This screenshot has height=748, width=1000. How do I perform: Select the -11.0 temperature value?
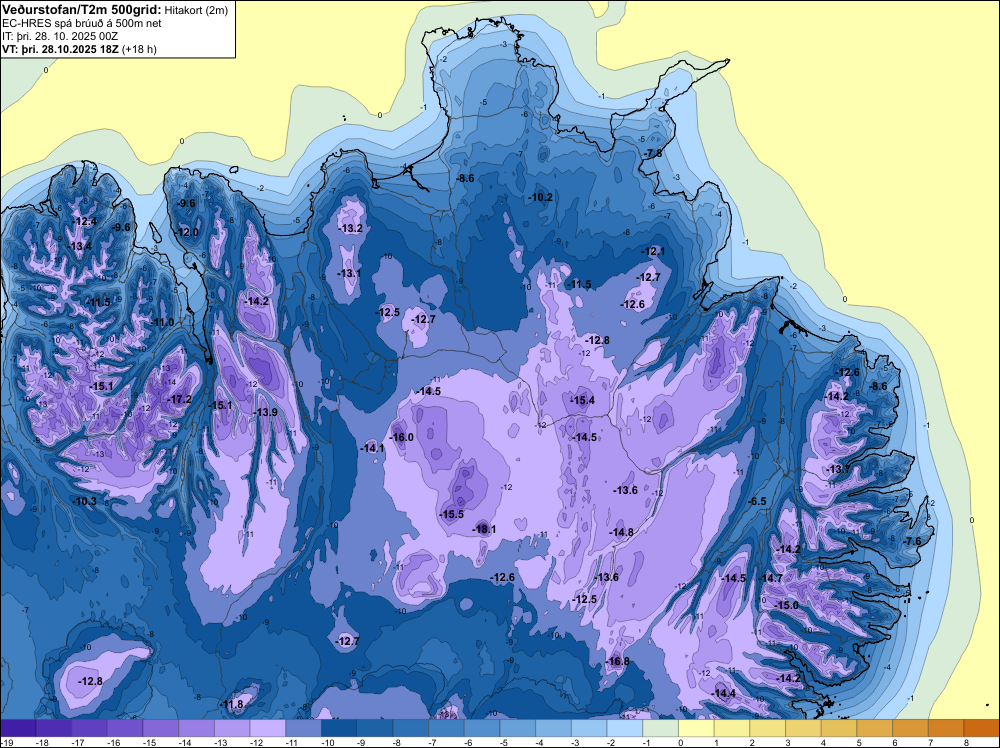162,323
